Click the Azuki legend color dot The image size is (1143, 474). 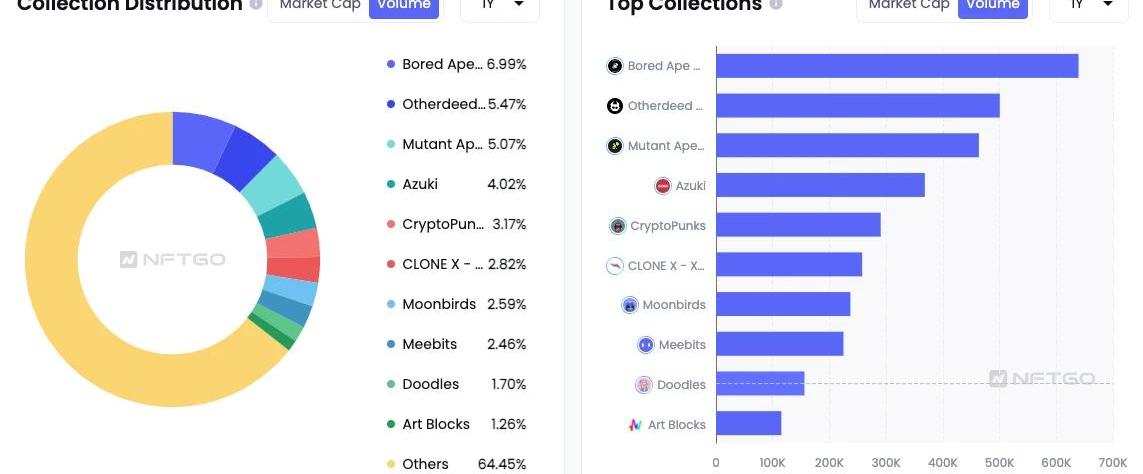point(391,184)
